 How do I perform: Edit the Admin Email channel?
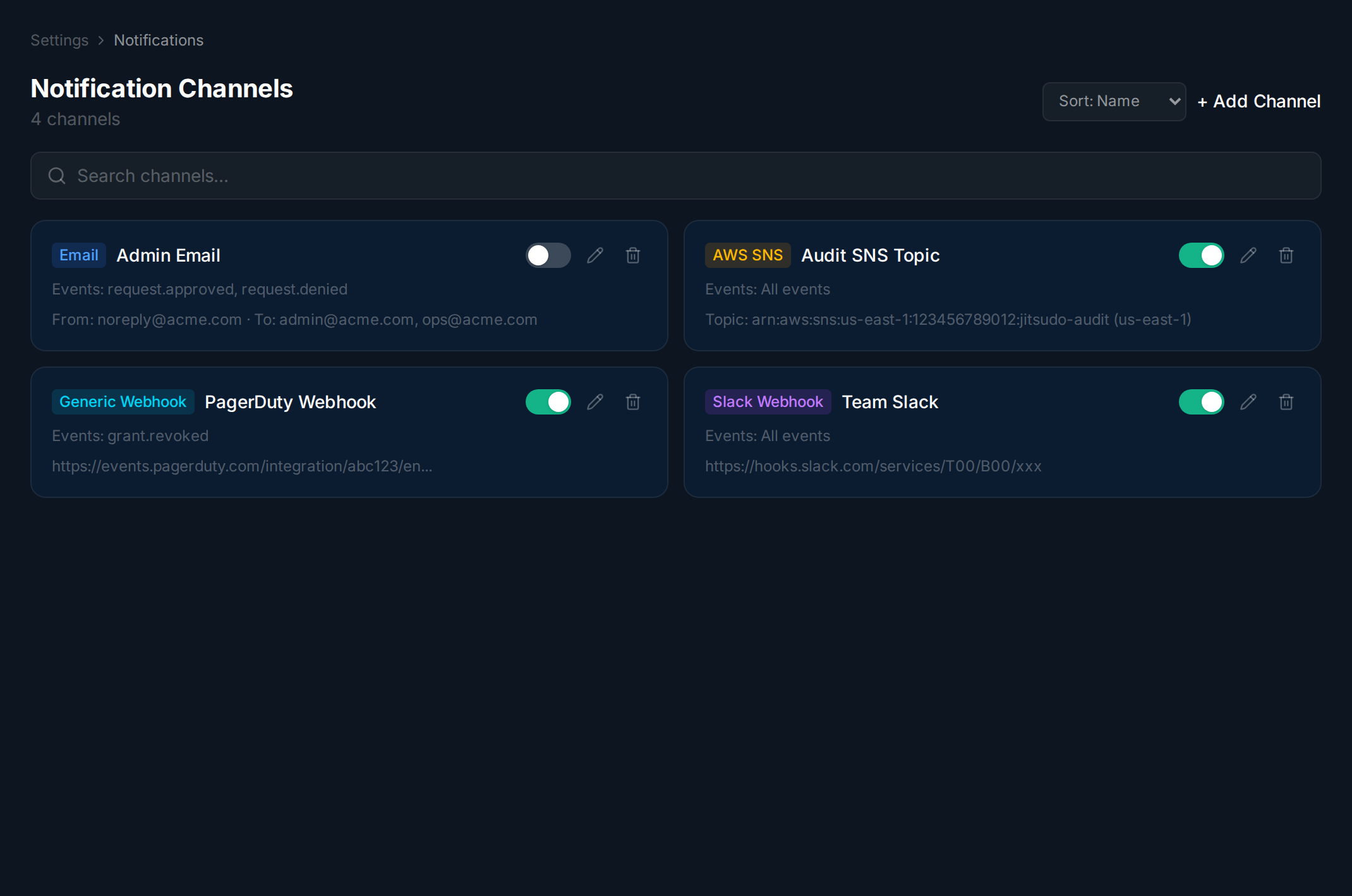(595, 255)
